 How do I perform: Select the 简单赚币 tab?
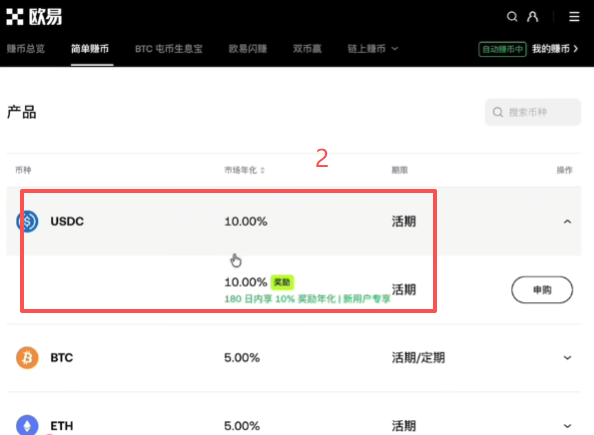(90, 49)
